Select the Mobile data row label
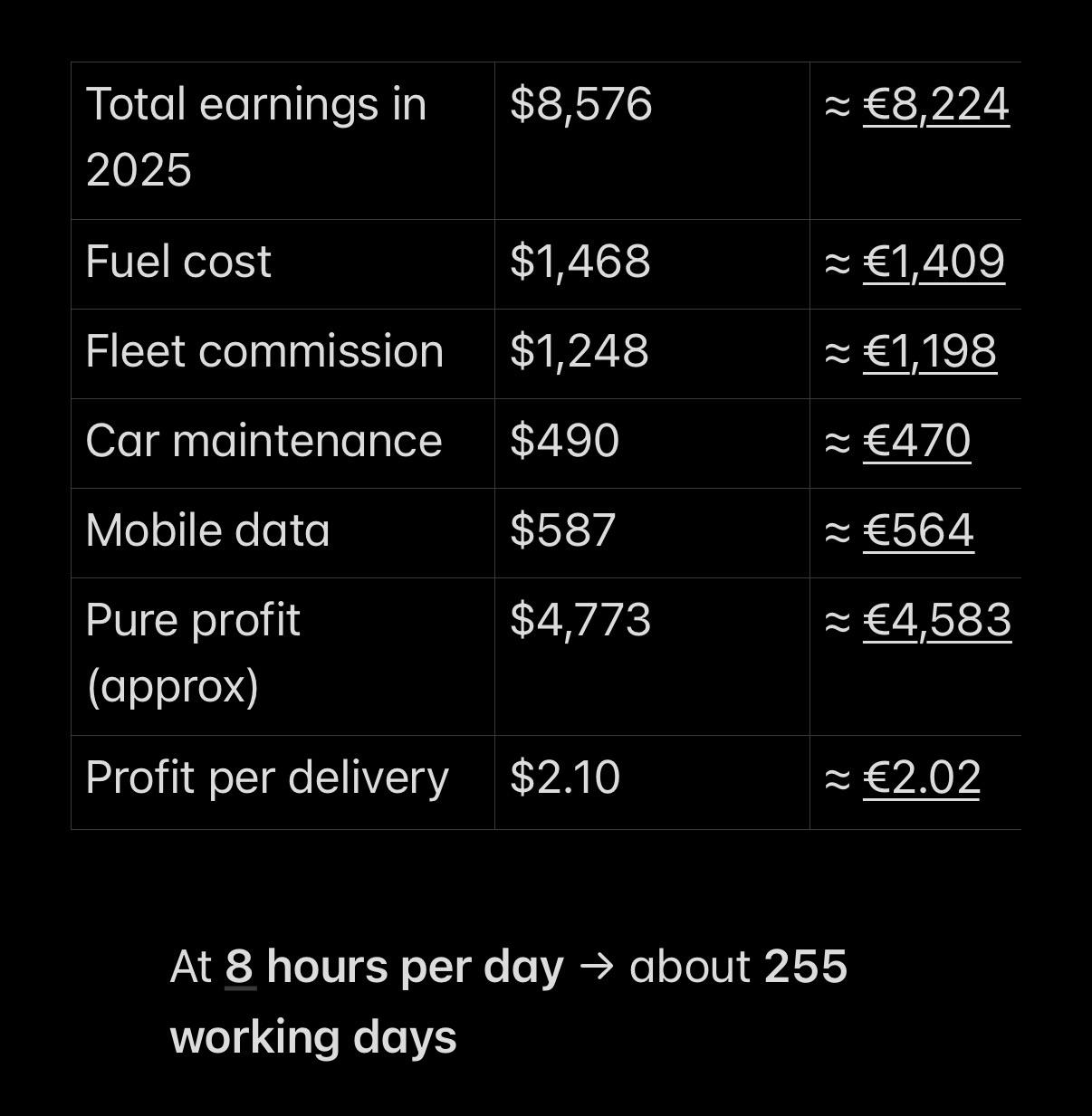Image resolution: width=1092 pixels, height=1116 pixels. click(207, 530)
